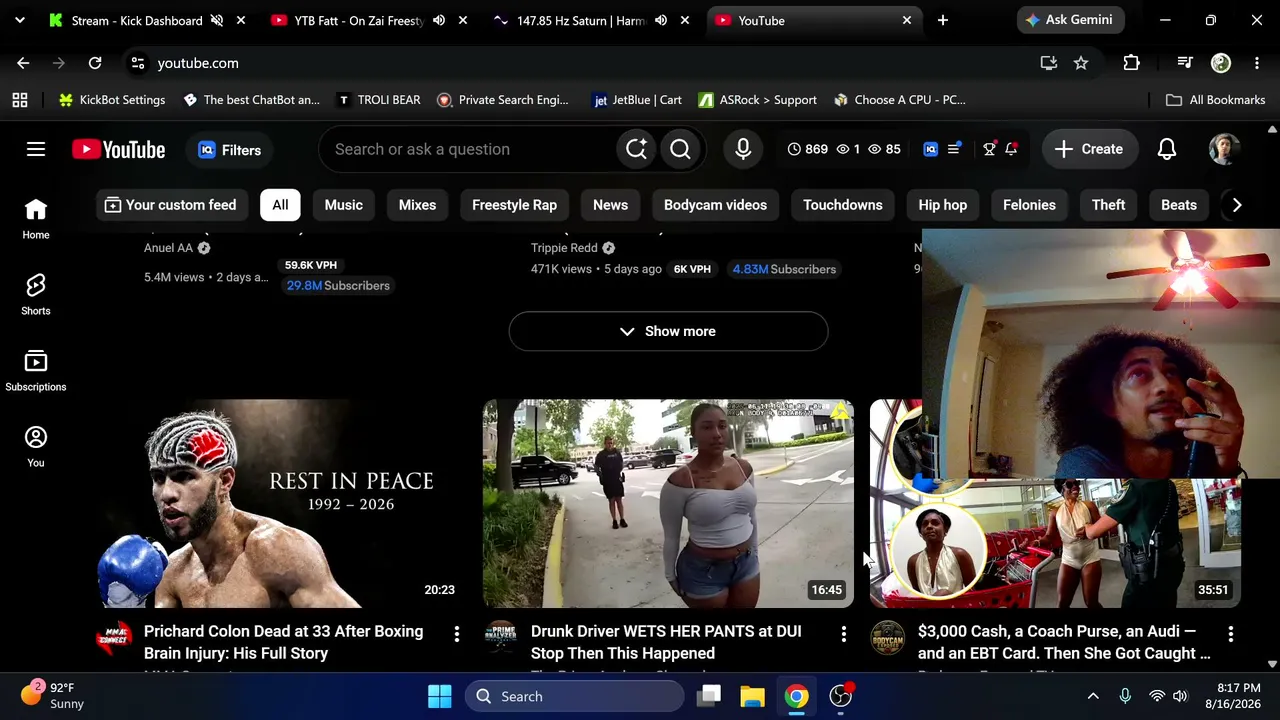Open the All Bookmarks folder
This screenshot has width=1280, height=720.
pyautogui.click(x=1216, y=100)
